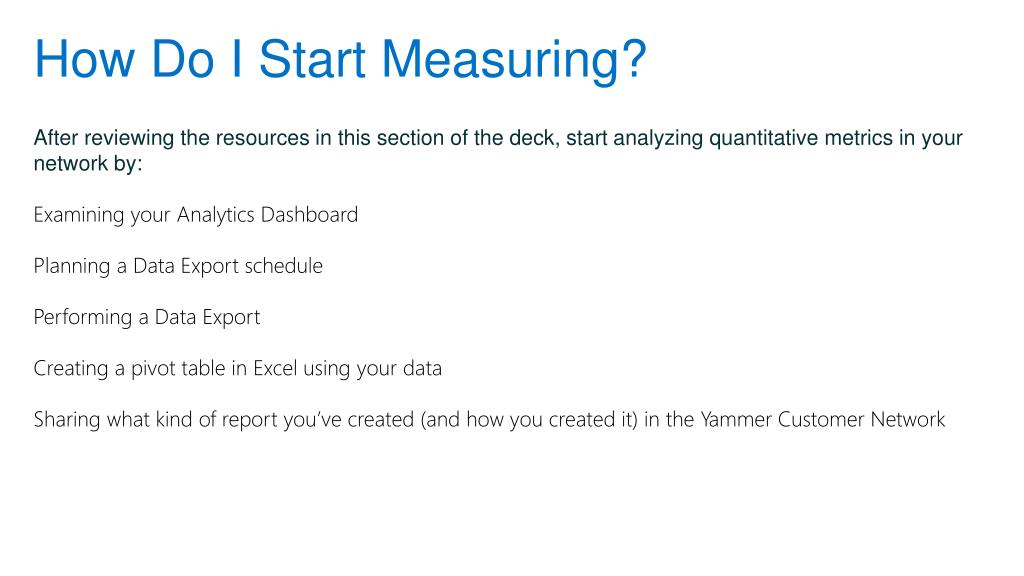
Task: Click the words 'Analytics Dashboard'
Action: coord(268,215)
